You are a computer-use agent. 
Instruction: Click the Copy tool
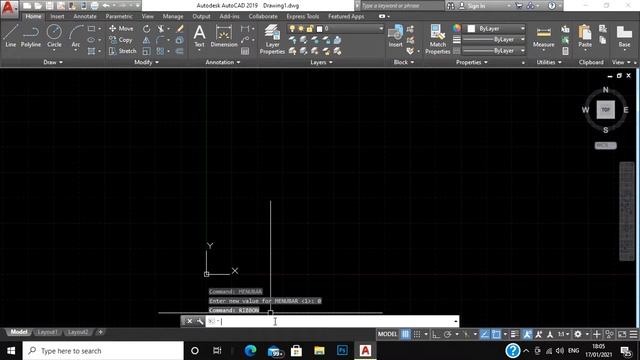121,40
